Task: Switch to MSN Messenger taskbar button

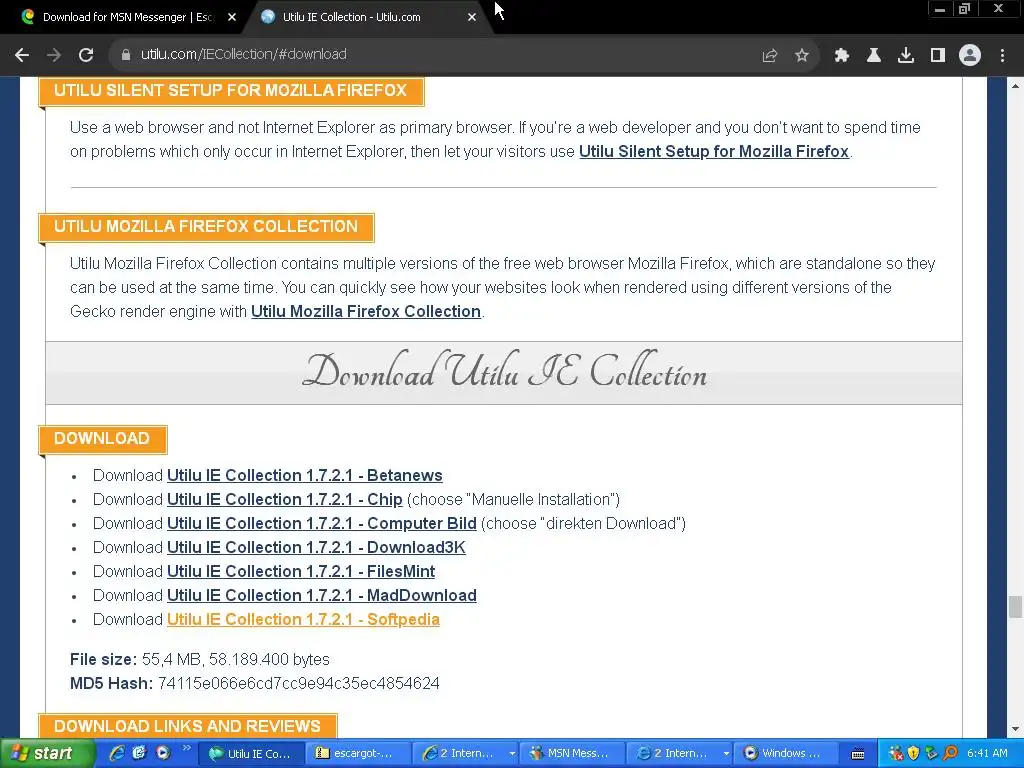Action: [x=573, y=754]
